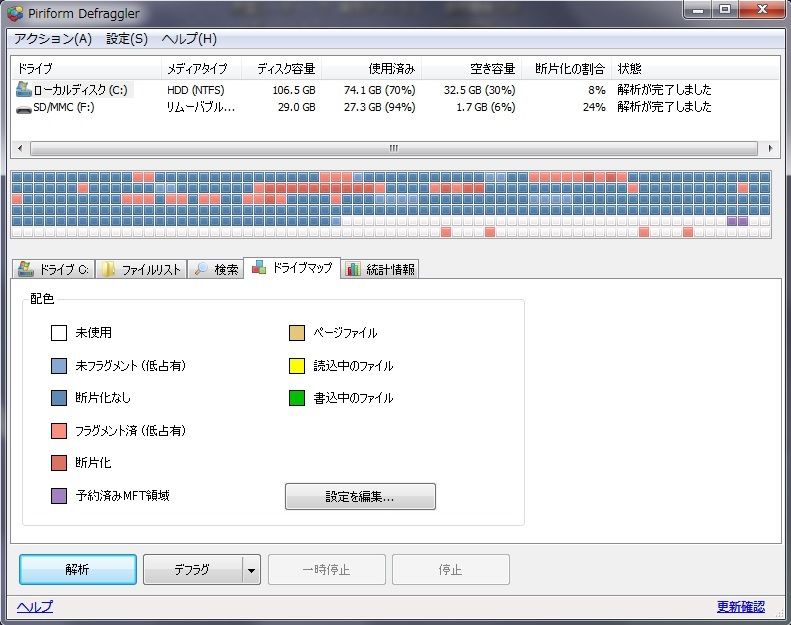Click the bar chart icon on 統計情報 tab
Viewport: 791px width, 625px height.
coord(353,269)
